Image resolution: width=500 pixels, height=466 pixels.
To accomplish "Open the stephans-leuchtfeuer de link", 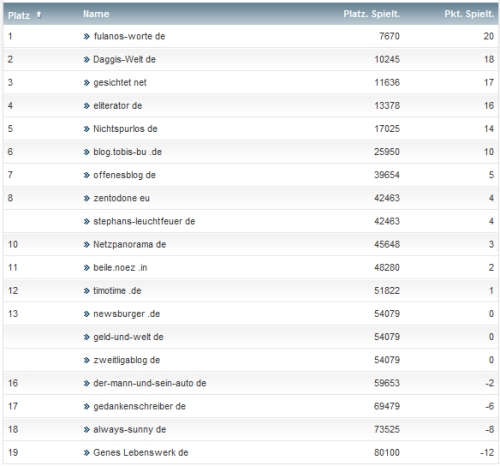I will [144, 221].
